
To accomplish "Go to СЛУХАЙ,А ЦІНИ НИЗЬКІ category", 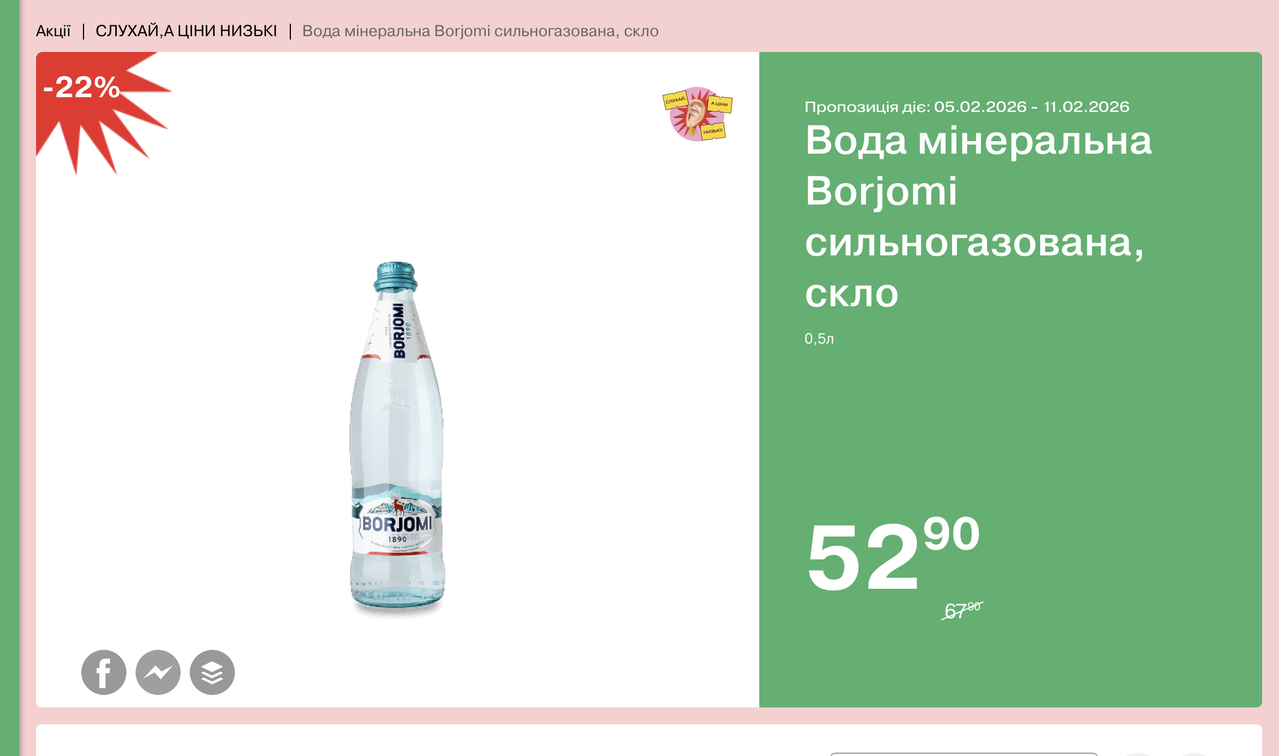I will (x=186, y=31).
